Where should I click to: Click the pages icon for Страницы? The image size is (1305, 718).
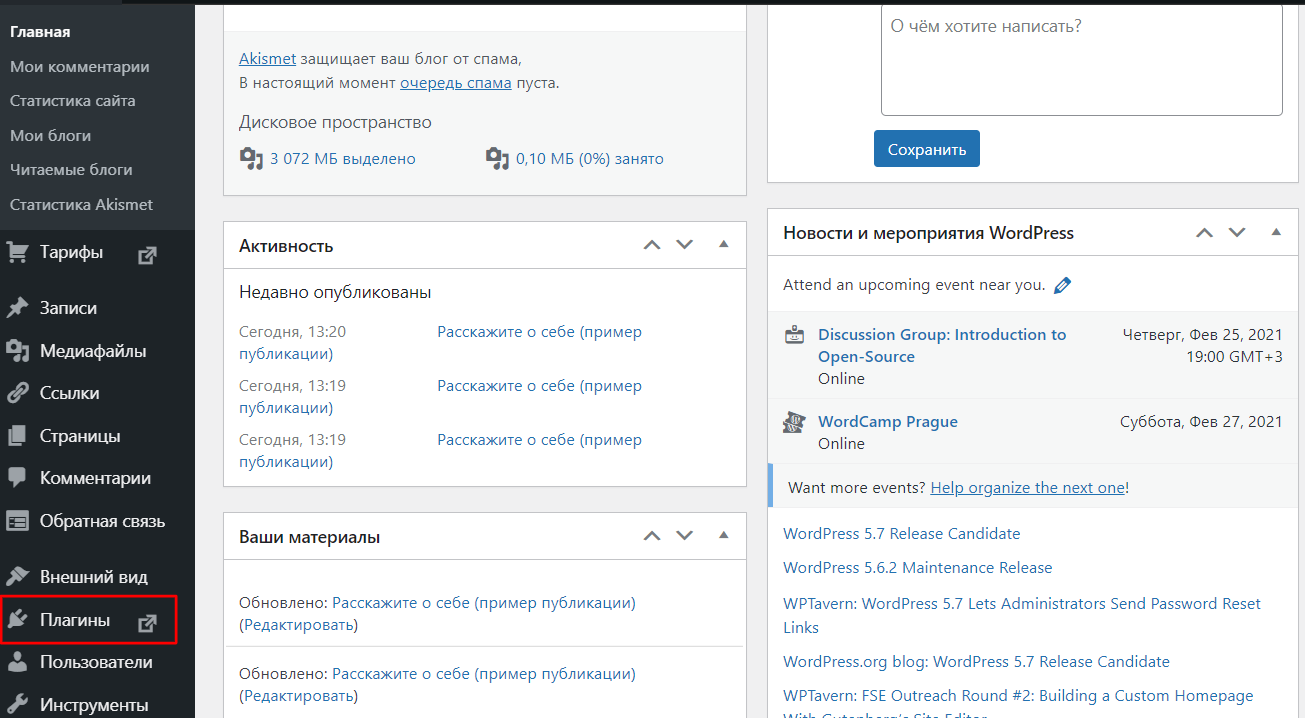point(17,436)
